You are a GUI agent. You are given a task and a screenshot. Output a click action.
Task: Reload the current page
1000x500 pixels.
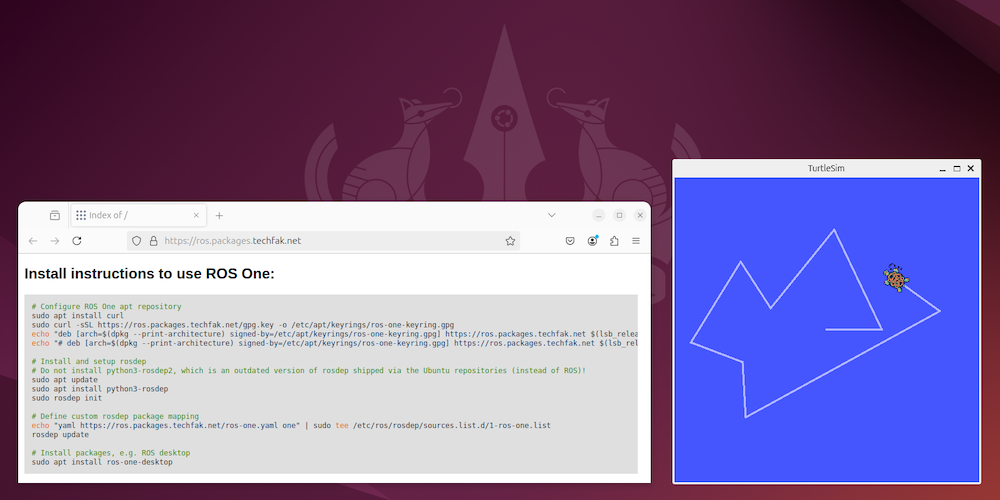pyautogui.click(x=77, y=241)
